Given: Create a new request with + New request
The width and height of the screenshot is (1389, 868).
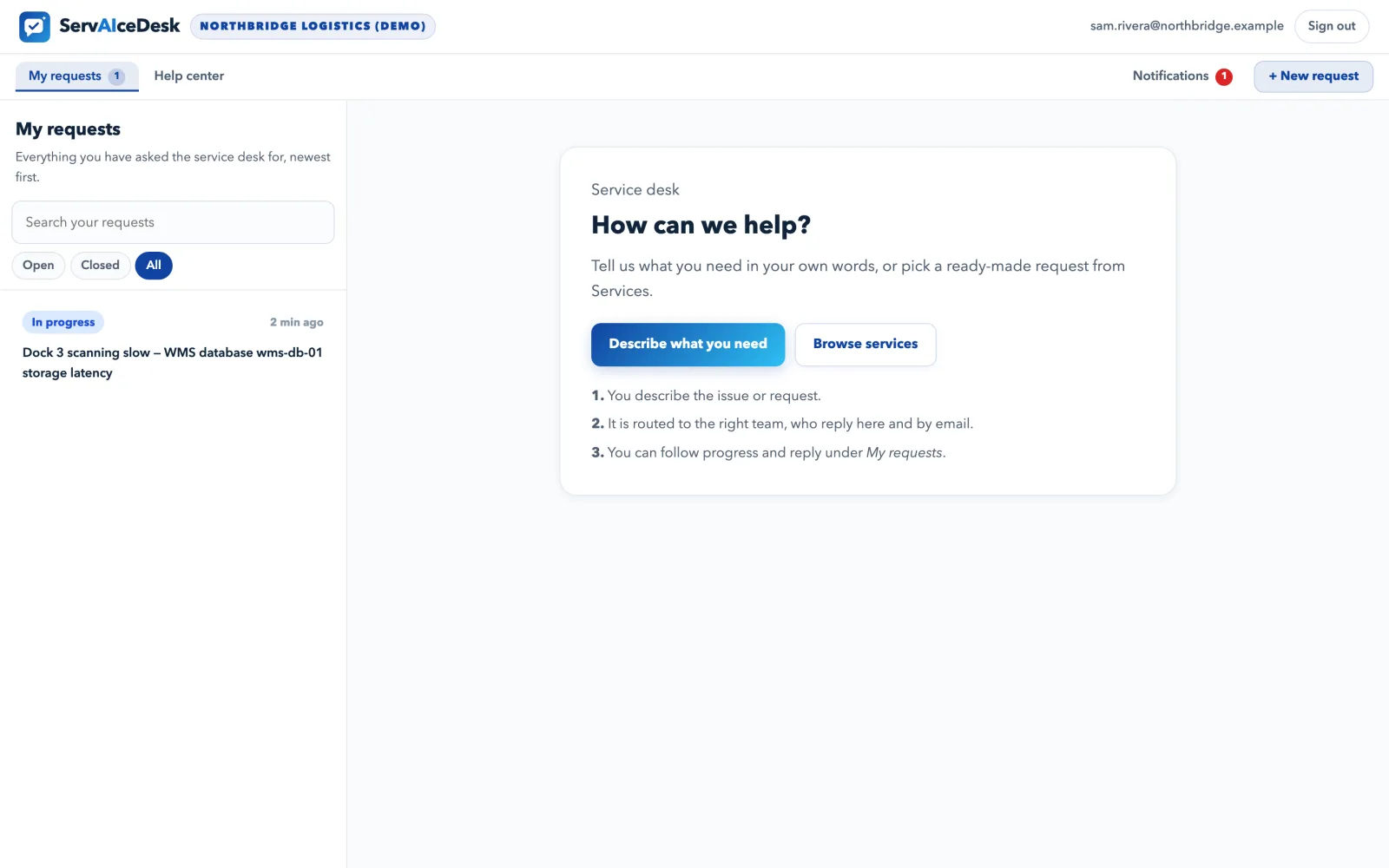Looking at the screenshot, I should 1313,76.
